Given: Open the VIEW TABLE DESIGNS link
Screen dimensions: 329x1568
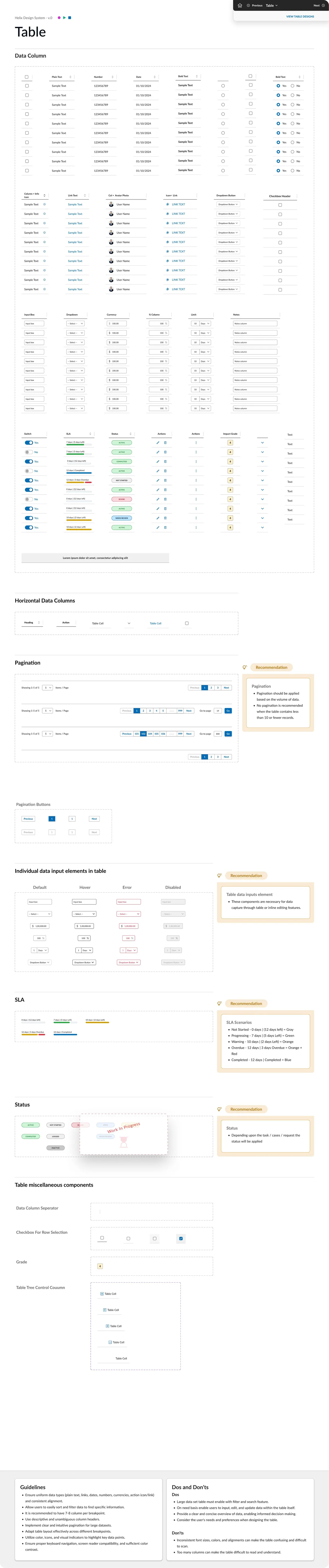Looking at the screenshot, I should point(300,16).
